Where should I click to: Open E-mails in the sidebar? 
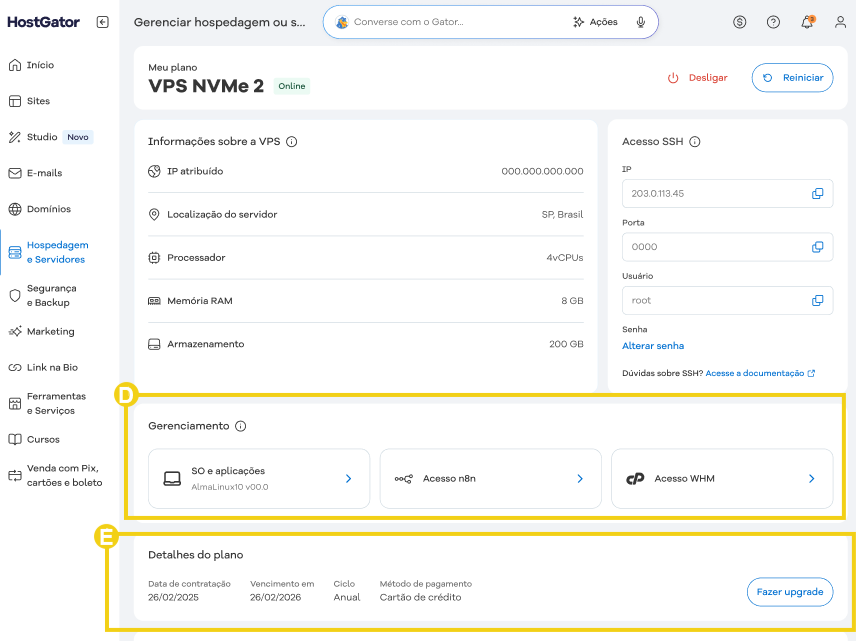tap(44, 173)
